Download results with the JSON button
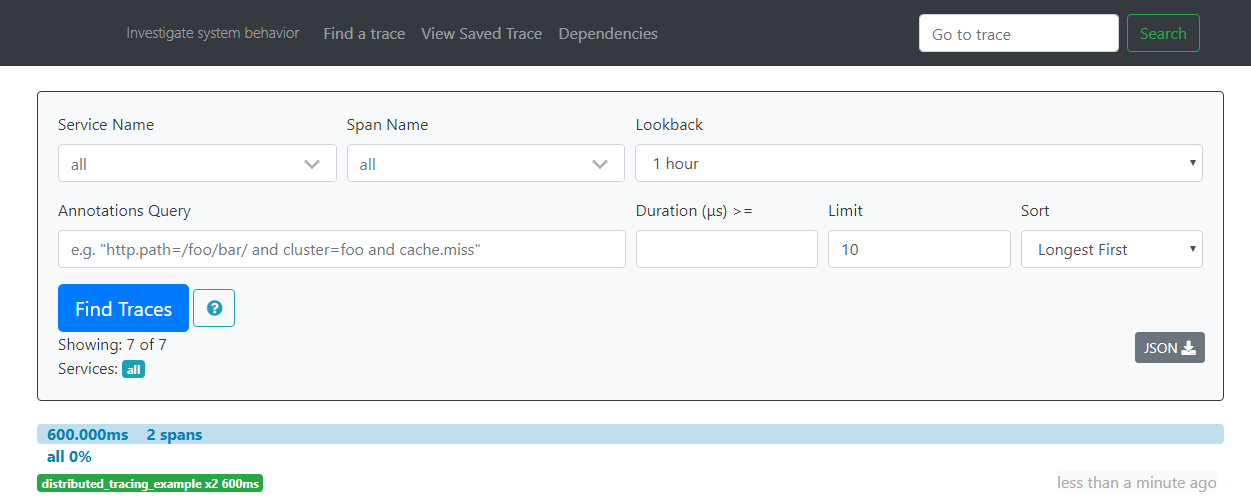The image size is (1251, 498). coord(1169,348)
